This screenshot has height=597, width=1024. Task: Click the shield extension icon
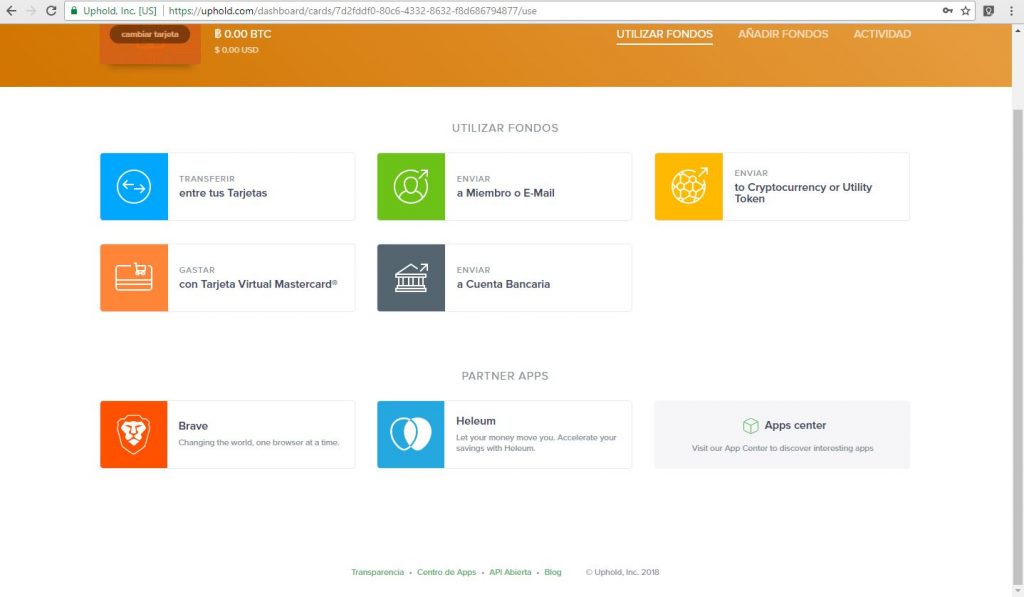point(989,10)
